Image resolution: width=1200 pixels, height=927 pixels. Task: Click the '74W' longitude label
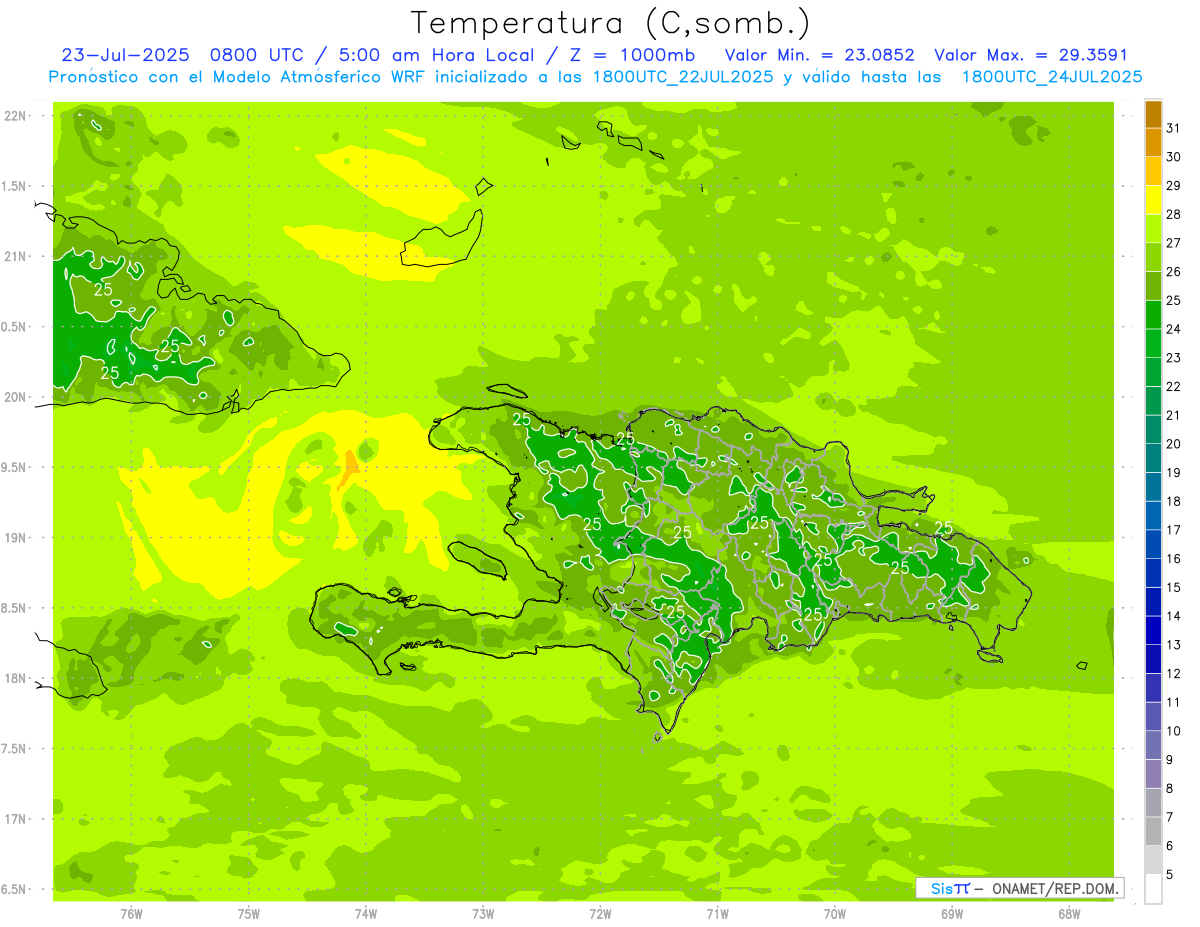coord(366,913)
